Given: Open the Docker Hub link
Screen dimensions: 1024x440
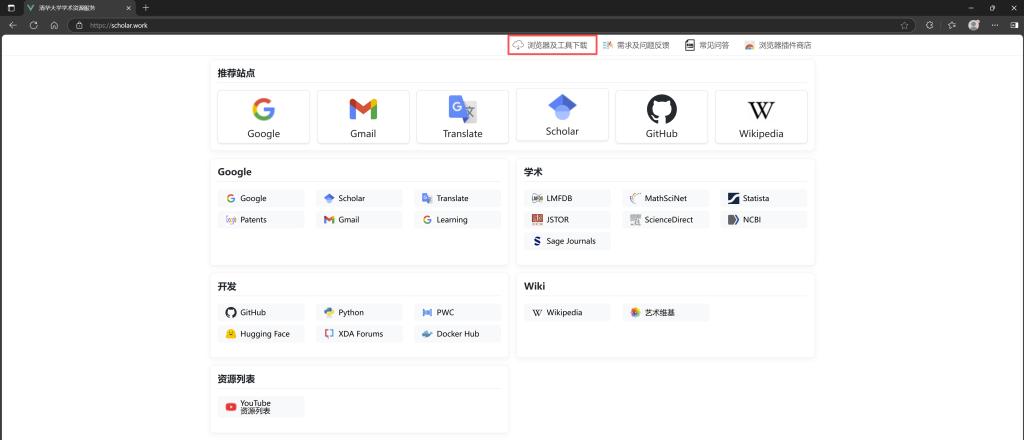Looking at the screenshot, I should click(x=458, y=334).
